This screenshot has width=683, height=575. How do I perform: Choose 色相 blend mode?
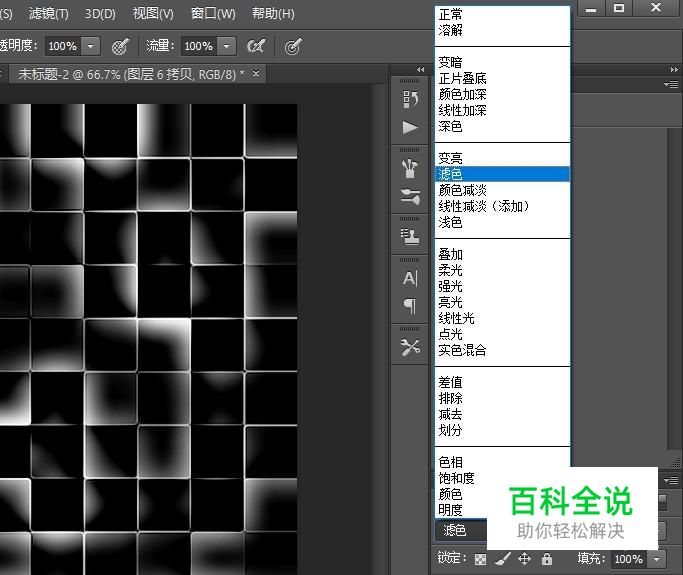click(502, 462)
